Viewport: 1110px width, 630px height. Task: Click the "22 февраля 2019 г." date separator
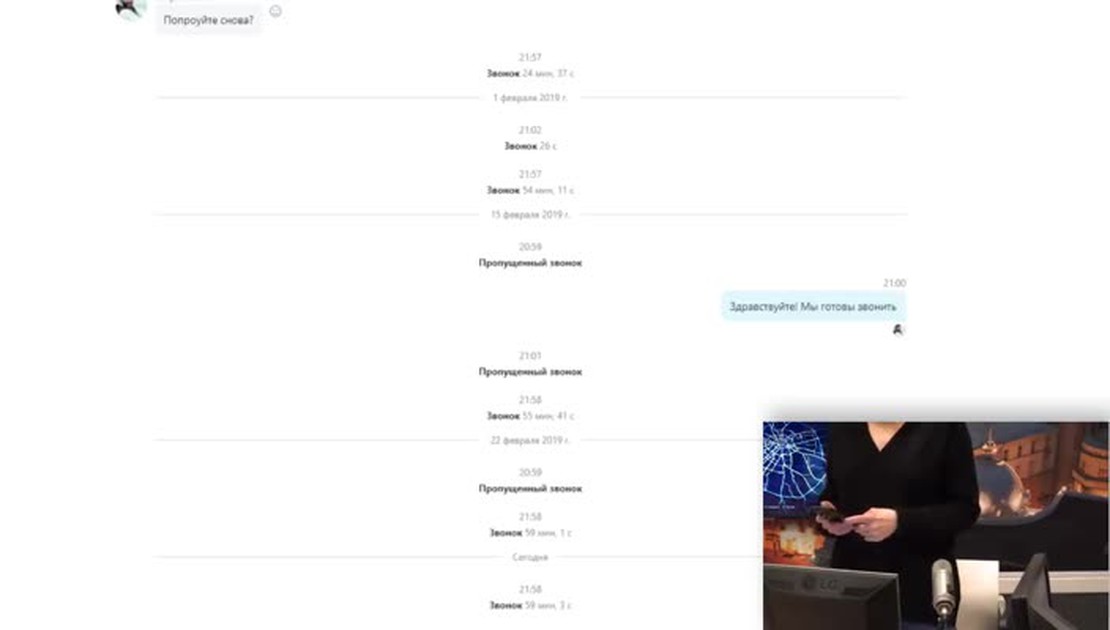tap(530, 440)
